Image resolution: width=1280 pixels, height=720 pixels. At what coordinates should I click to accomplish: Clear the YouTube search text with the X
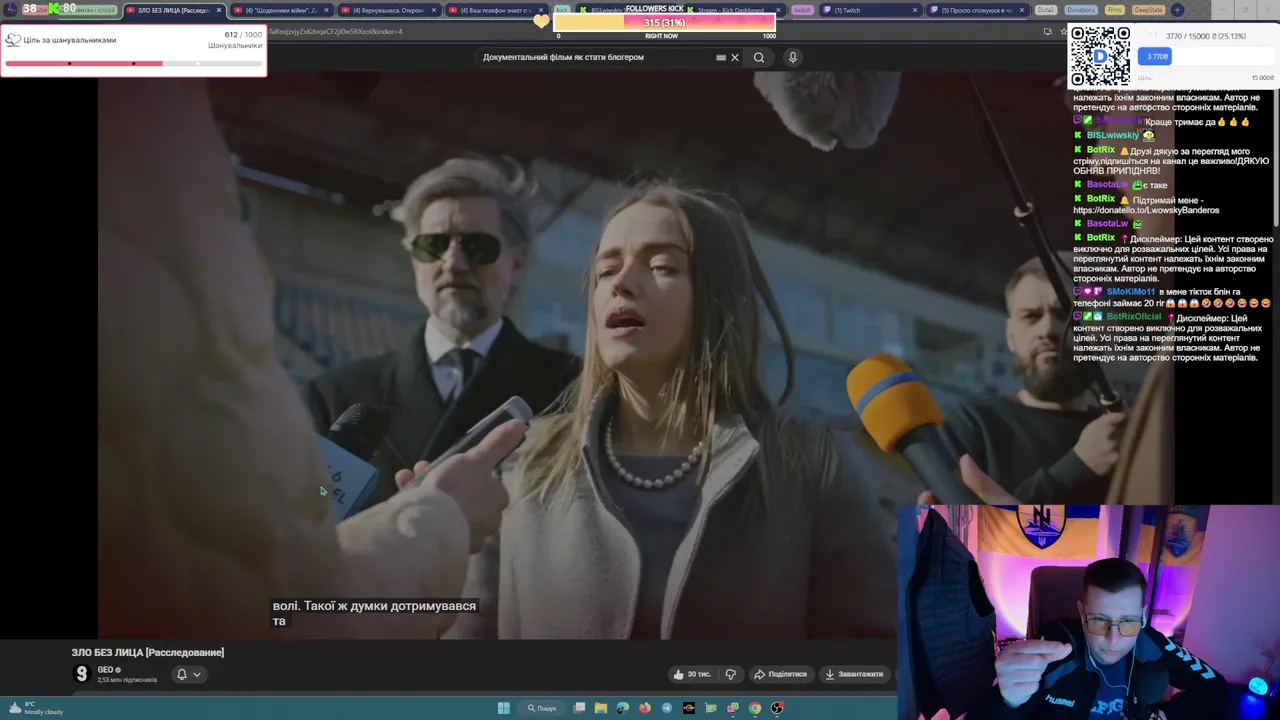pyautogui.click(x=735, y=57)
